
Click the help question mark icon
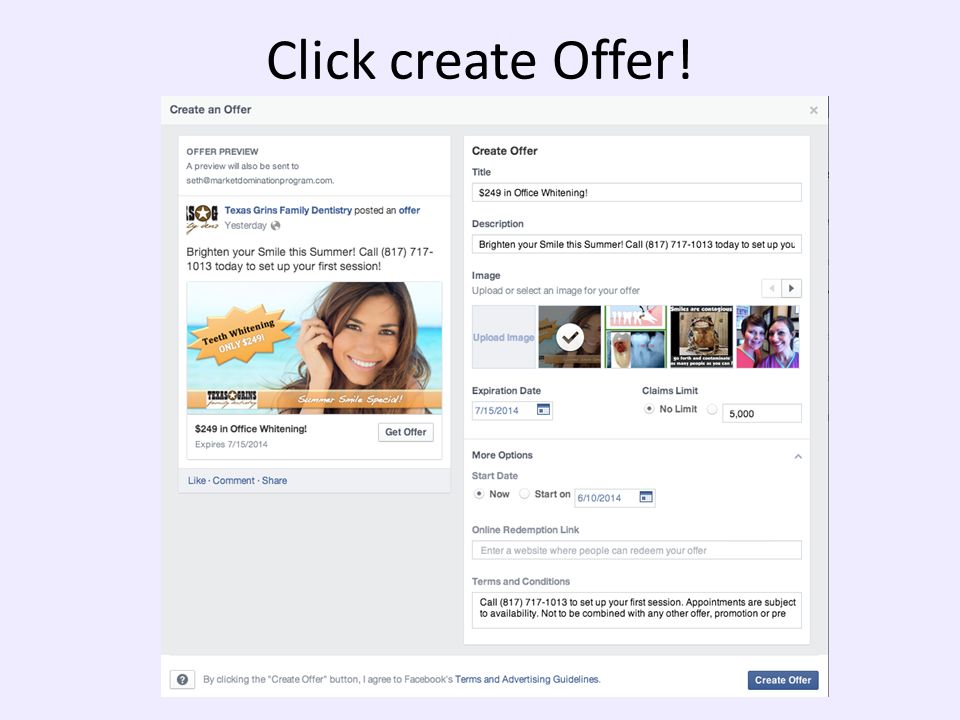coord(182,680)
